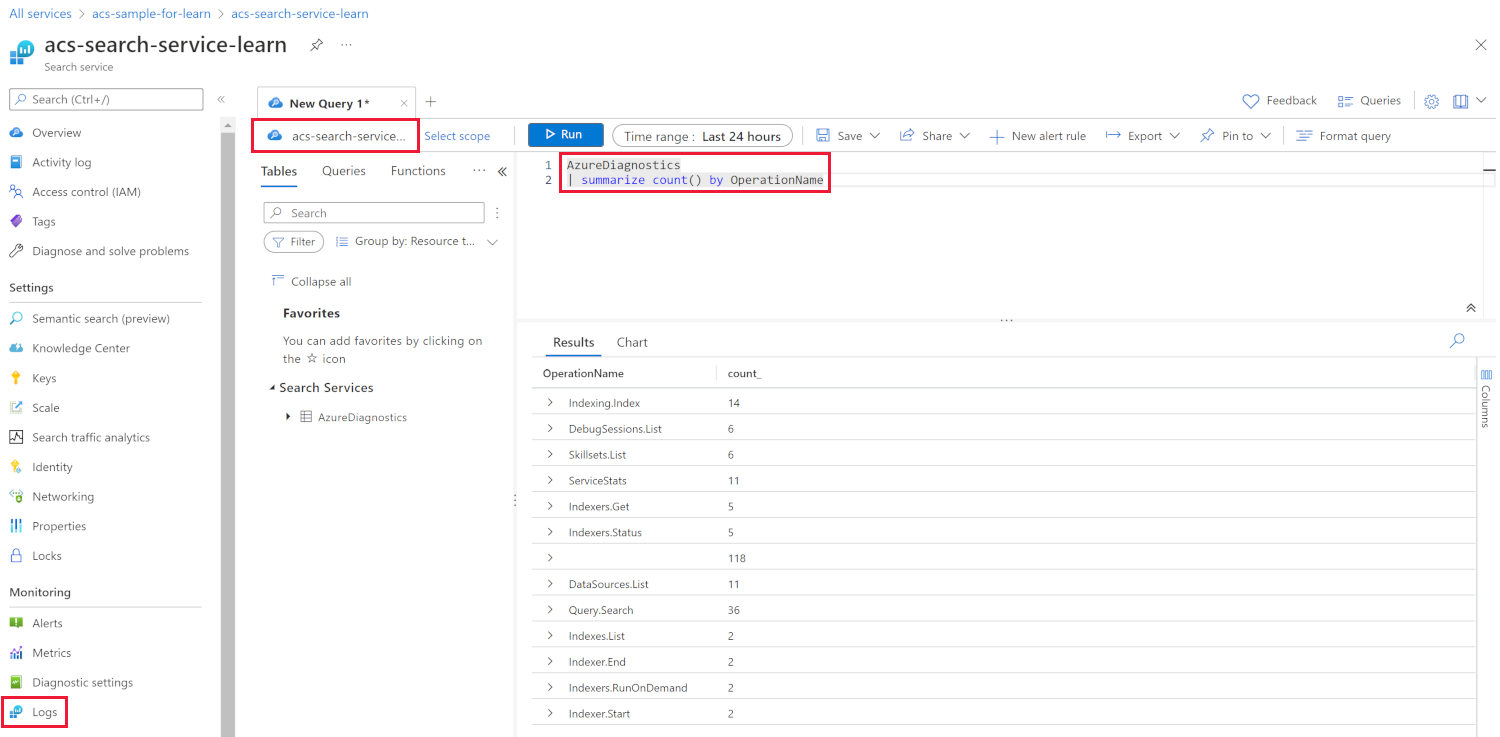Open Keys settings
The width and height of the screenshot is (1500, 737).
tap(44, 378)
